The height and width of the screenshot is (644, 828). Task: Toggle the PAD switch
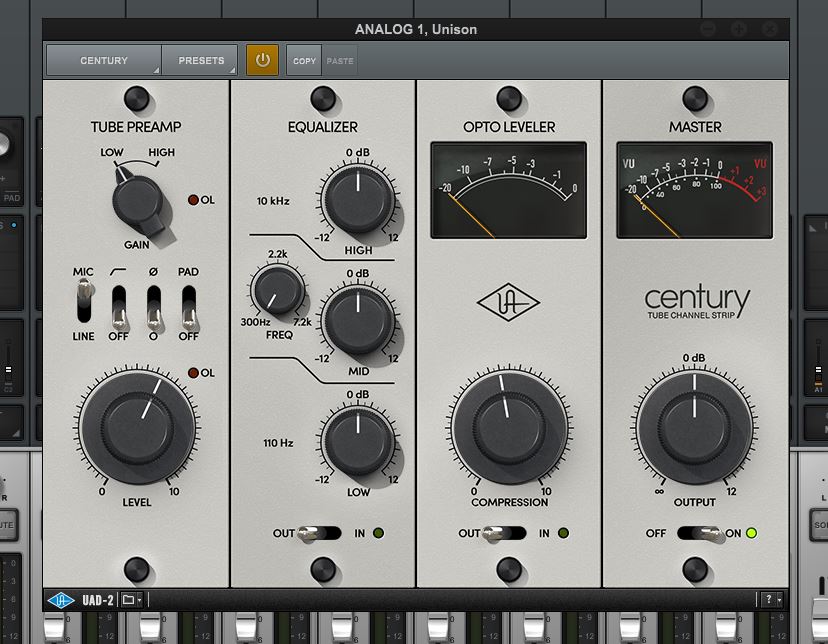[x=189, y=308]
